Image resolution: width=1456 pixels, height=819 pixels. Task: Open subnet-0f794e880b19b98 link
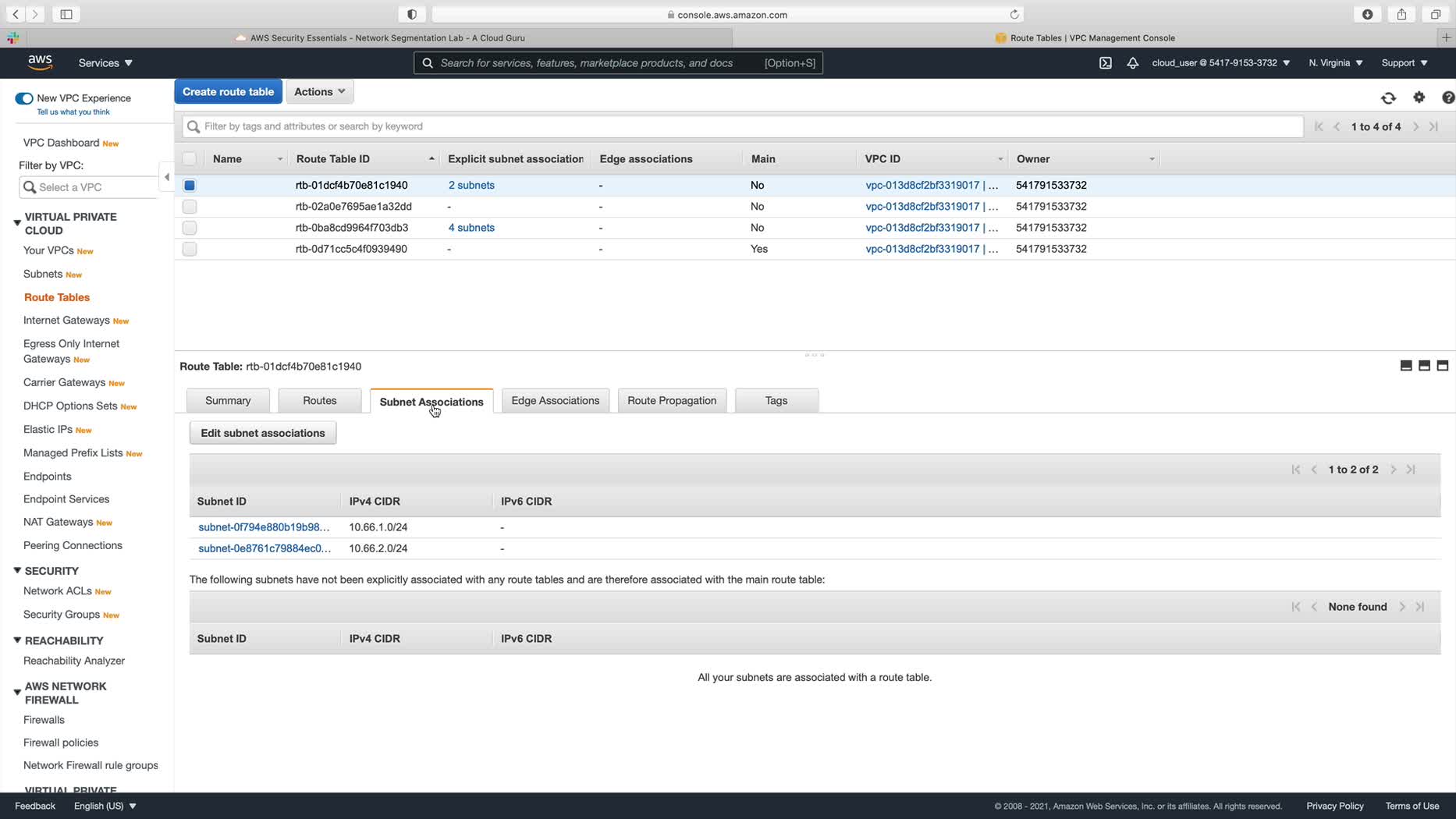click(264, 527)
